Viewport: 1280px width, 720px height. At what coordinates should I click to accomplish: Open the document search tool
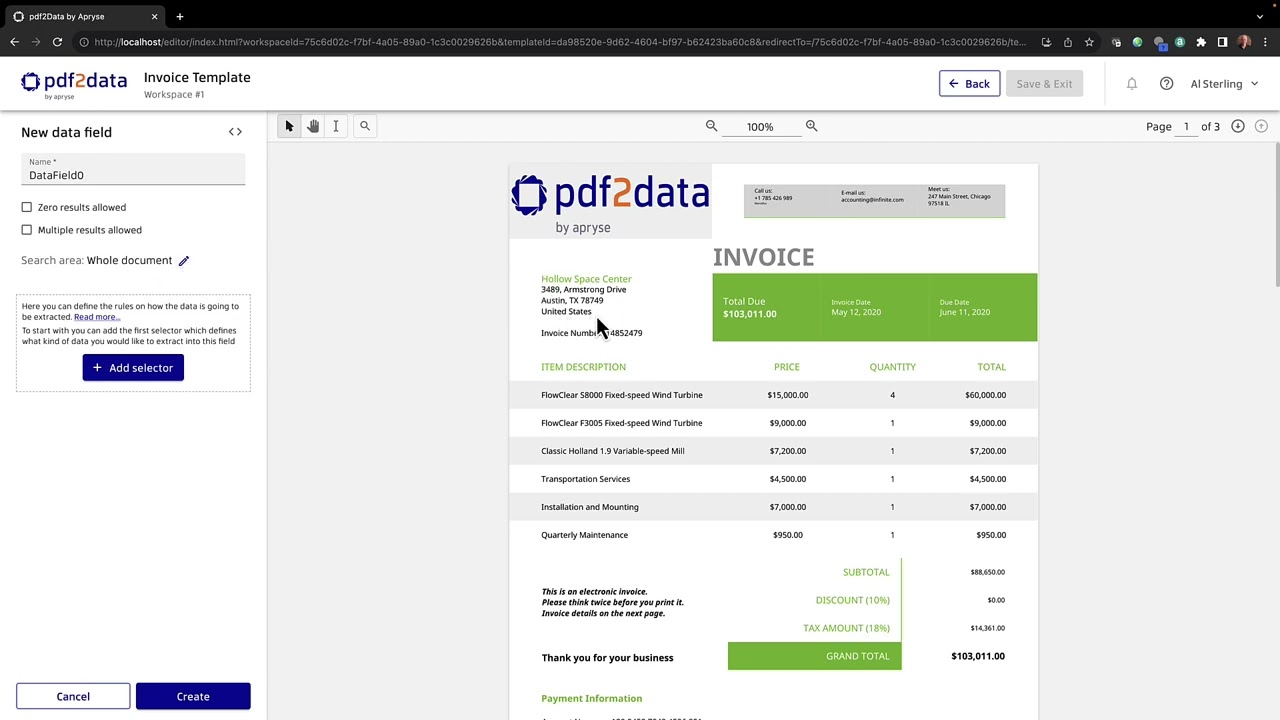[x=365, y=126]
